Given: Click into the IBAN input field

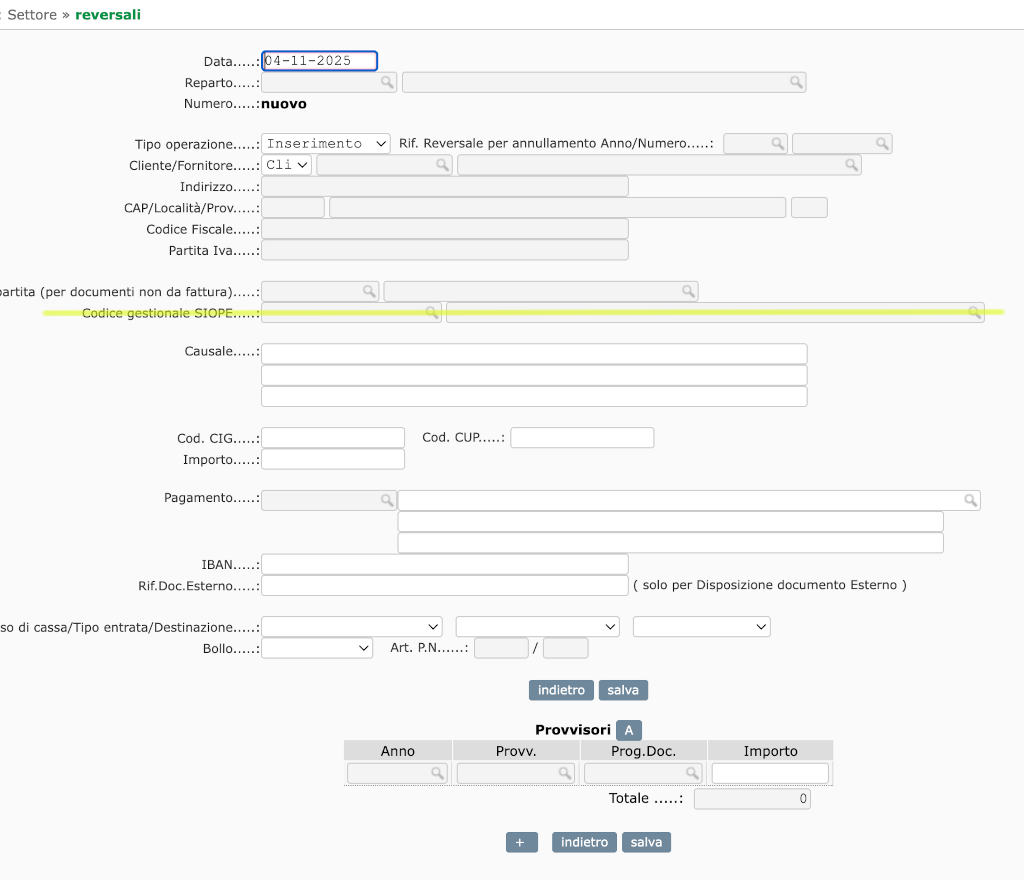Looking at the screenshot, I should (x=444, y=564).
